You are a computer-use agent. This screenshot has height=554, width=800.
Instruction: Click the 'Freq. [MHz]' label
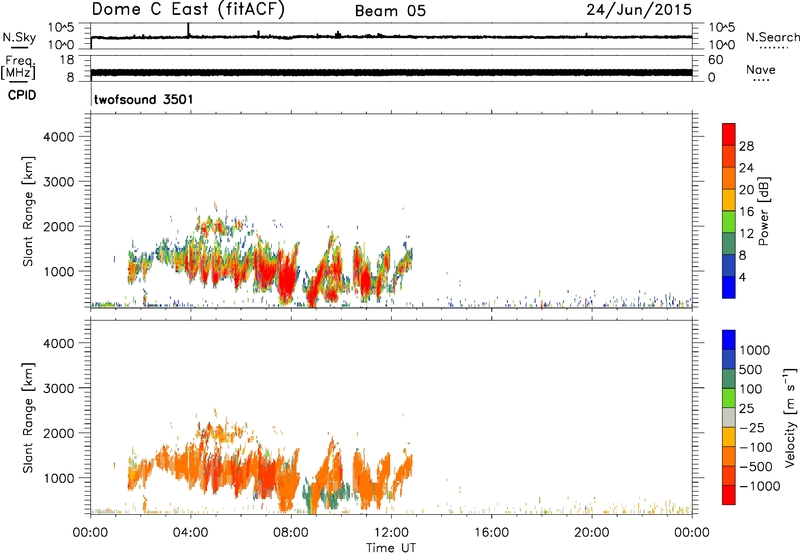pyautogui.click(x=18, y=68)
